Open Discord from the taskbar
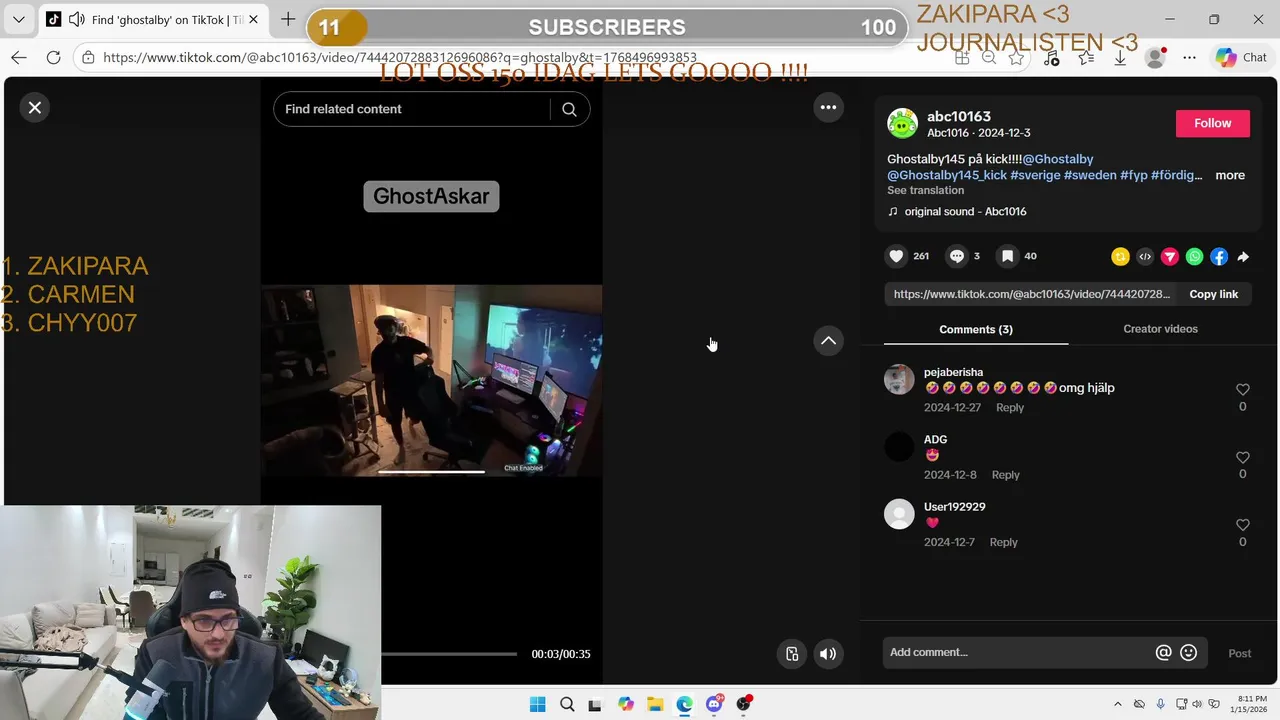1280x720 pixels. [714, 704]
